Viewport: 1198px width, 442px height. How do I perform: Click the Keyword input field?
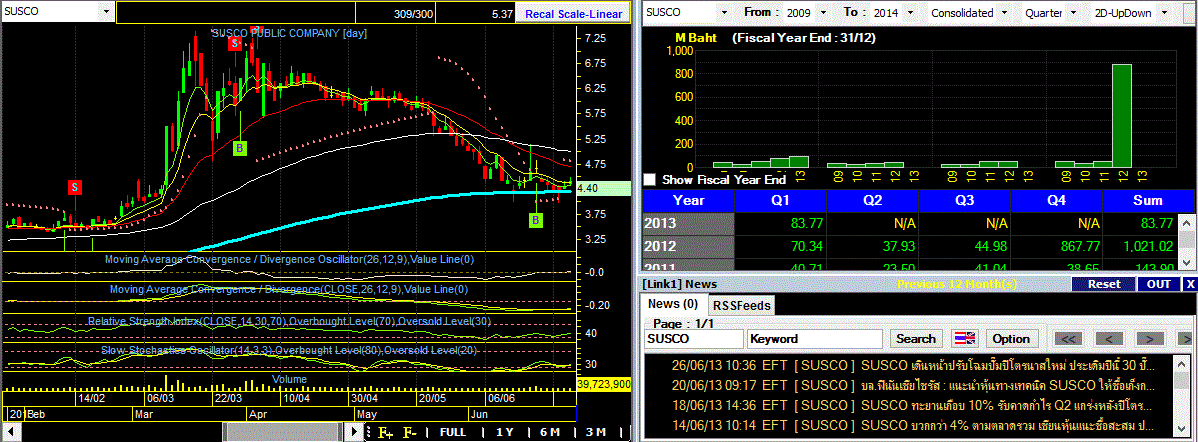[815, 338]
